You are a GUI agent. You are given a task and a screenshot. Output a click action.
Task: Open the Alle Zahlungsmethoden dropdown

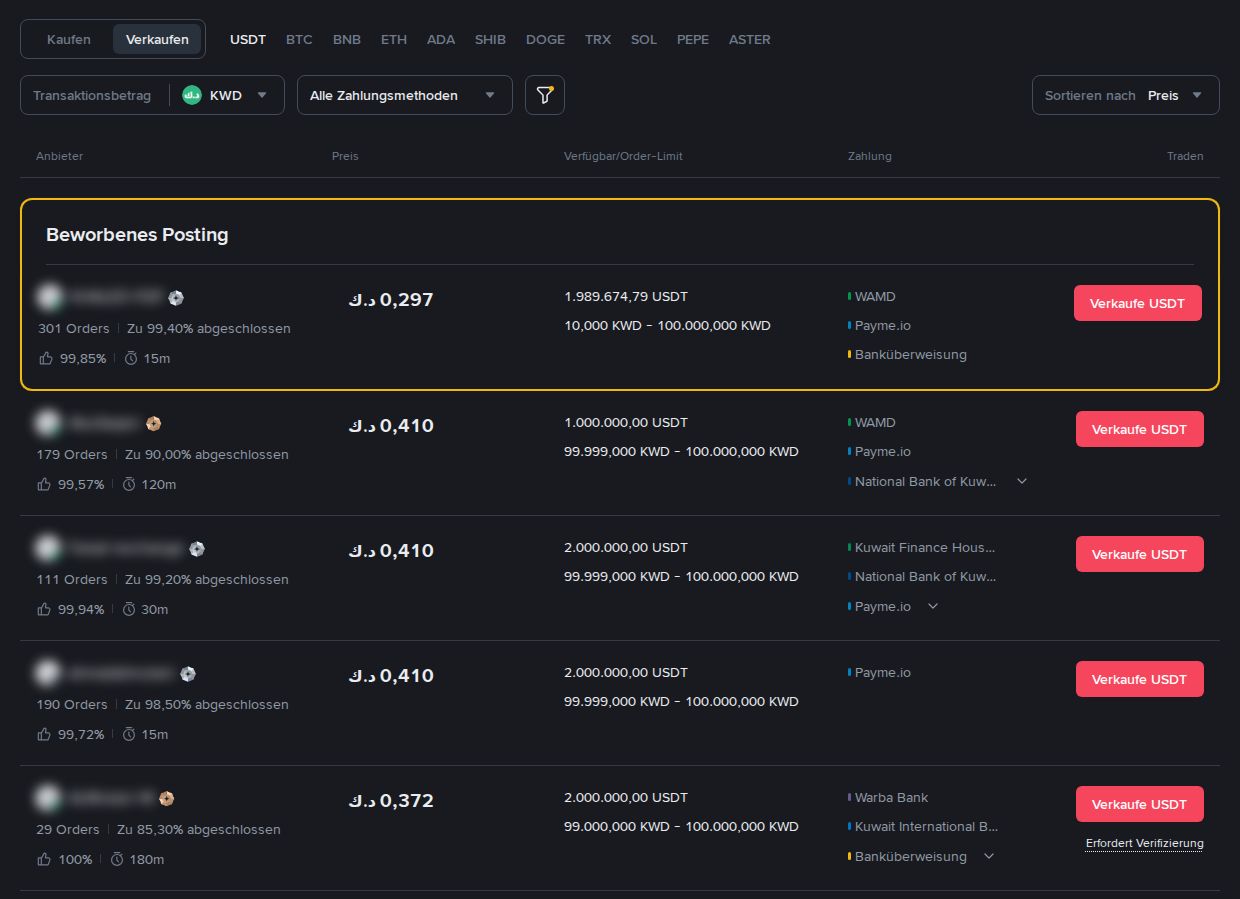point(405,95)
